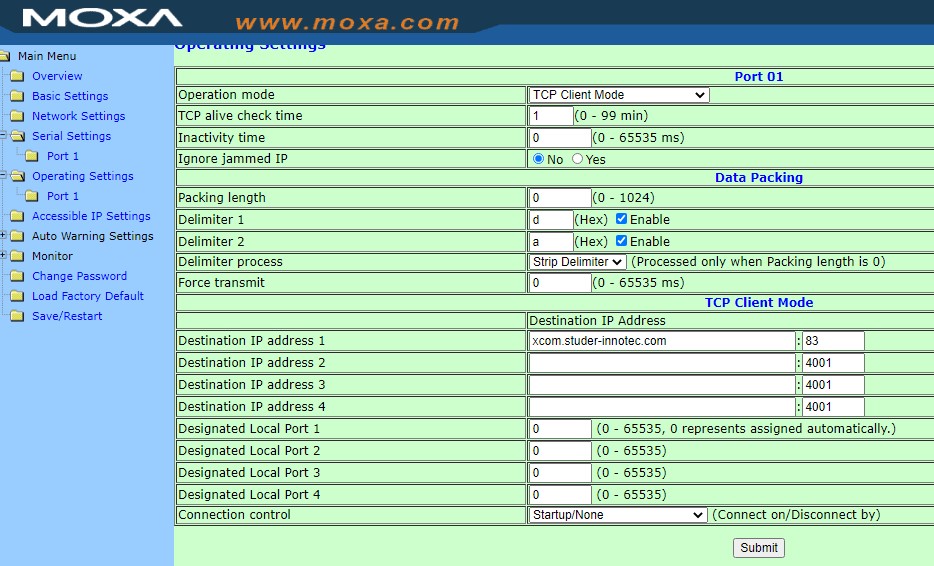
Task: Click the Save/Restart folder icon
Action: tap(16, 316)
